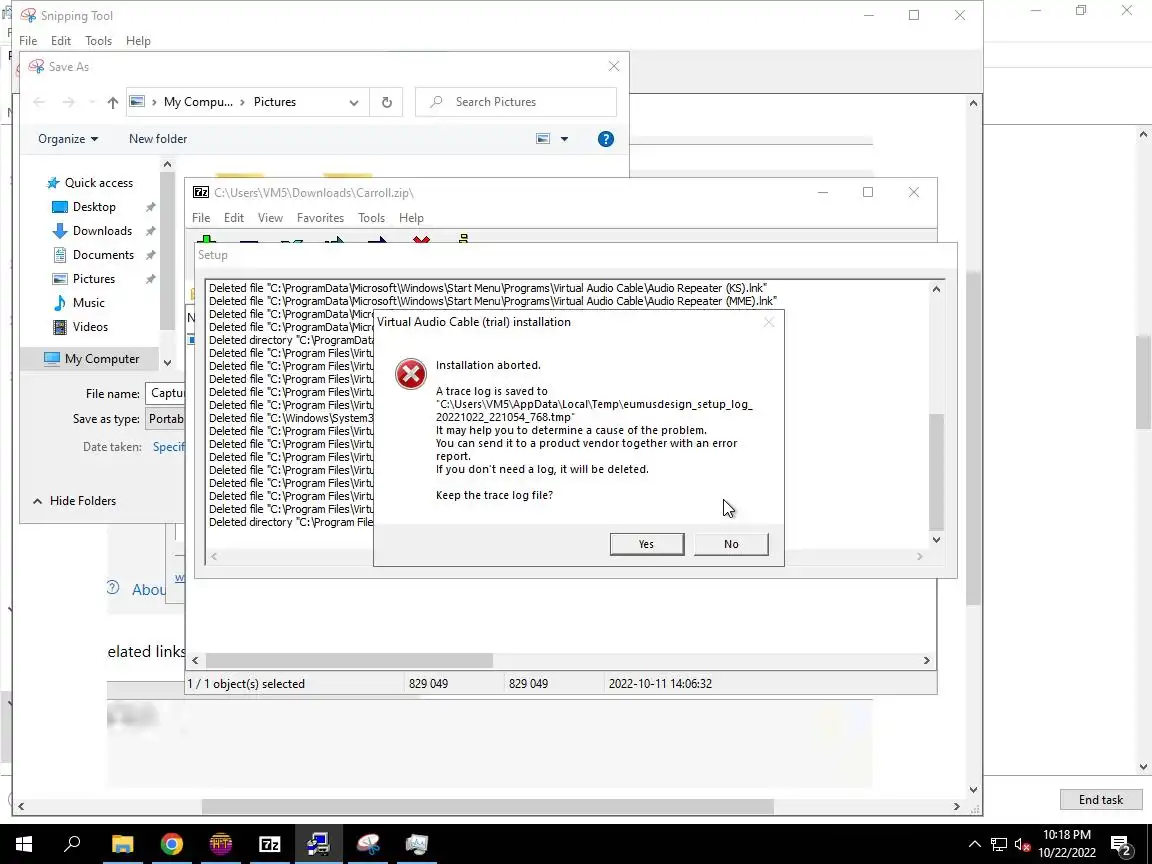Image resolution: width=1152 pixels, height=864 pixels.
Task: Show hidden system tray icons chevron
Action: click(974, 844)
